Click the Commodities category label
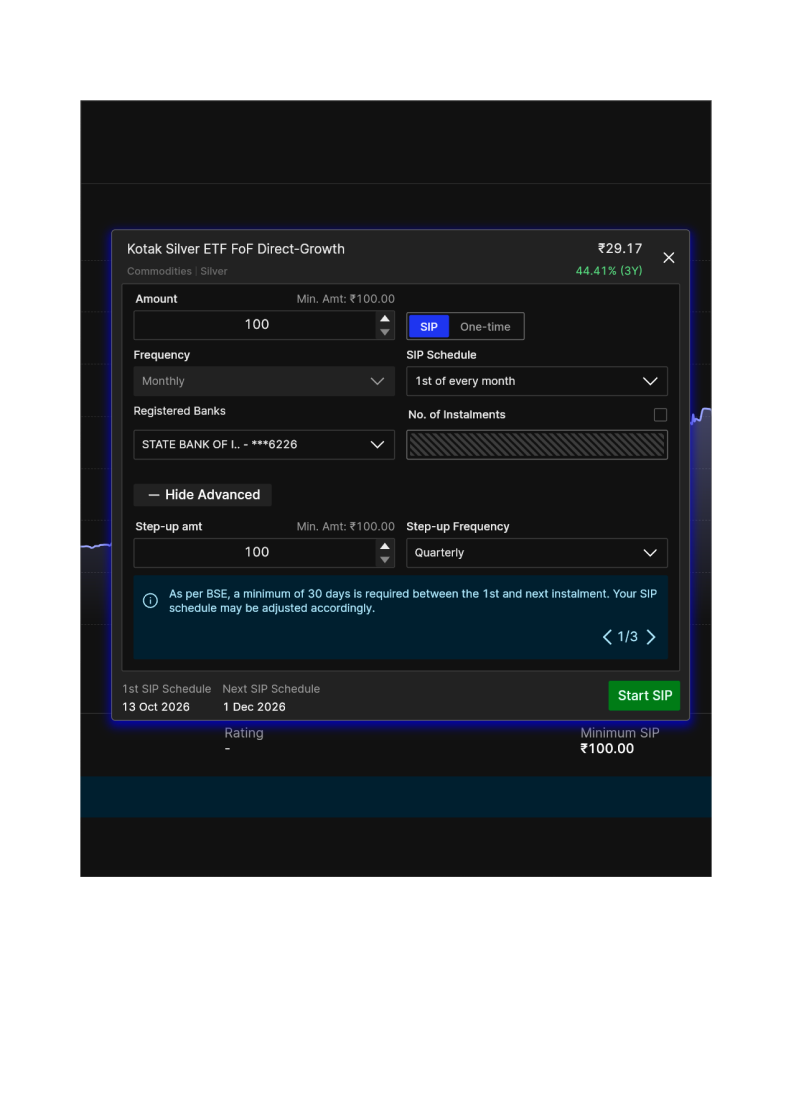 tap(159, 271)
